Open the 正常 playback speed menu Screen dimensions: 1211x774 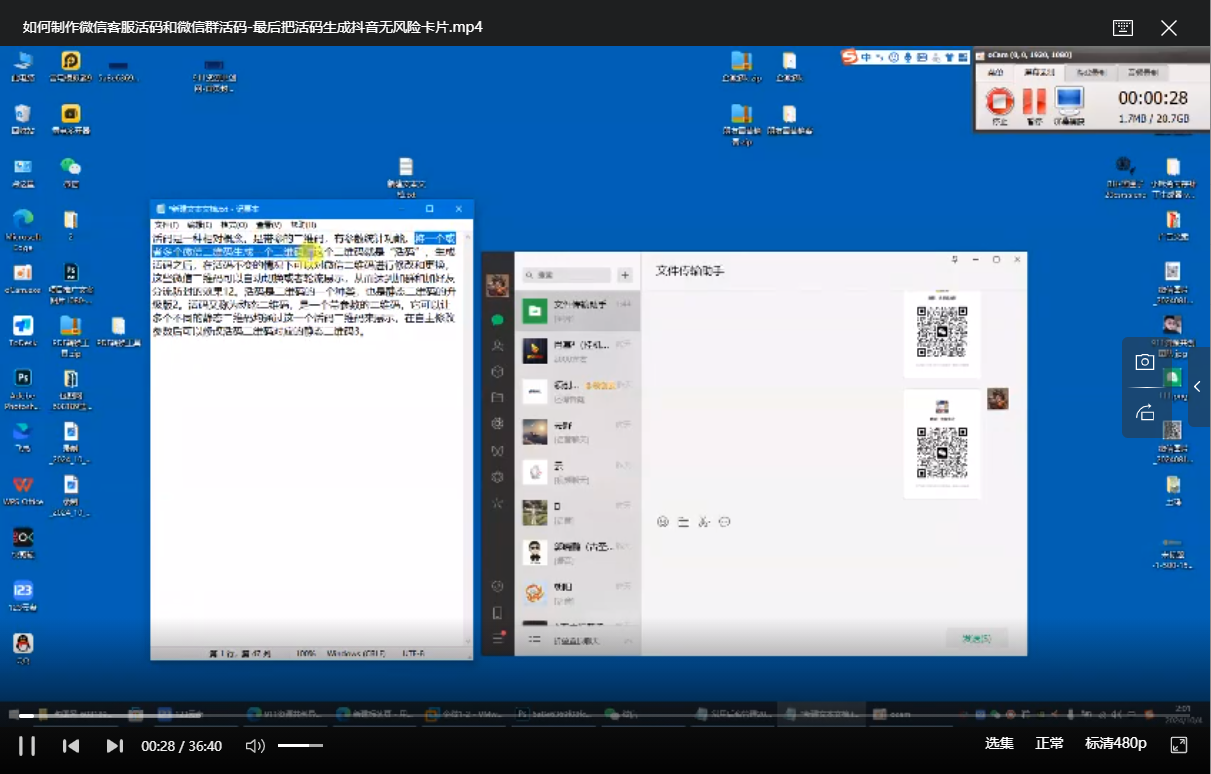(x=1049, y=744)
